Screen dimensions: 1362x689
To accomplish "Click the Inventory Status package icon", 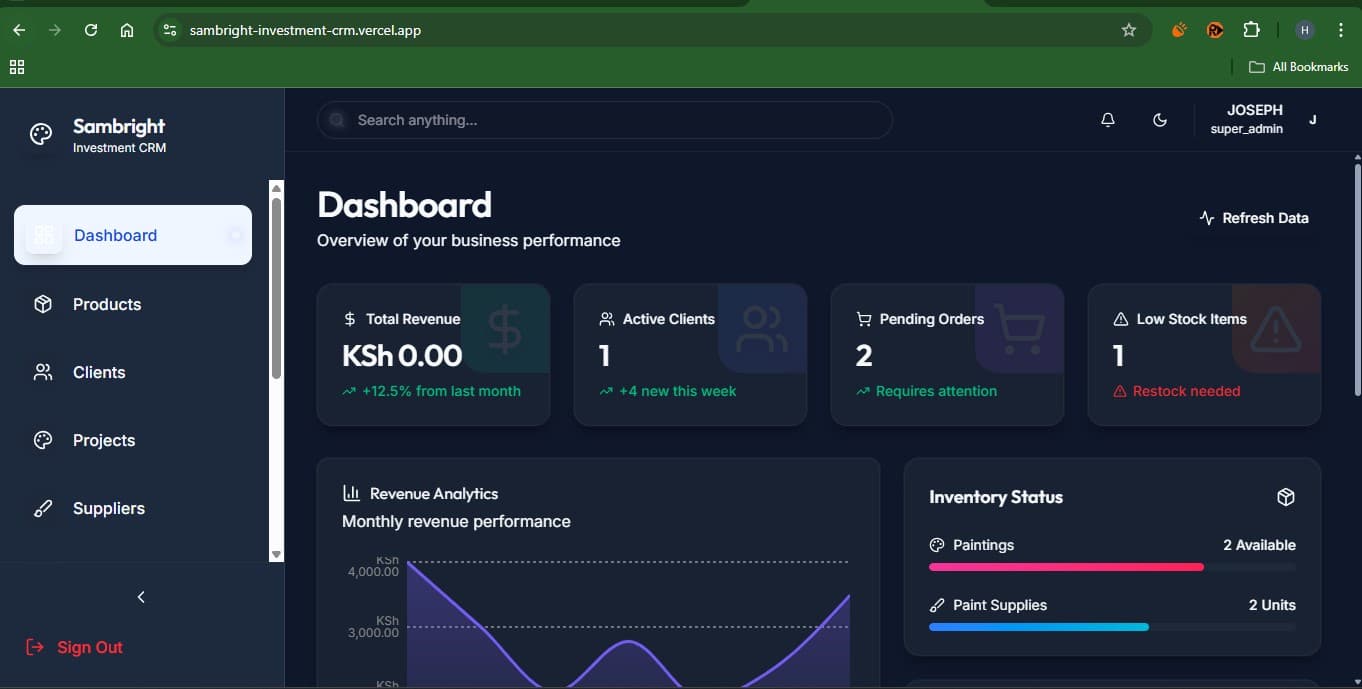I will pyautogui.click(x=1286, y=497).
